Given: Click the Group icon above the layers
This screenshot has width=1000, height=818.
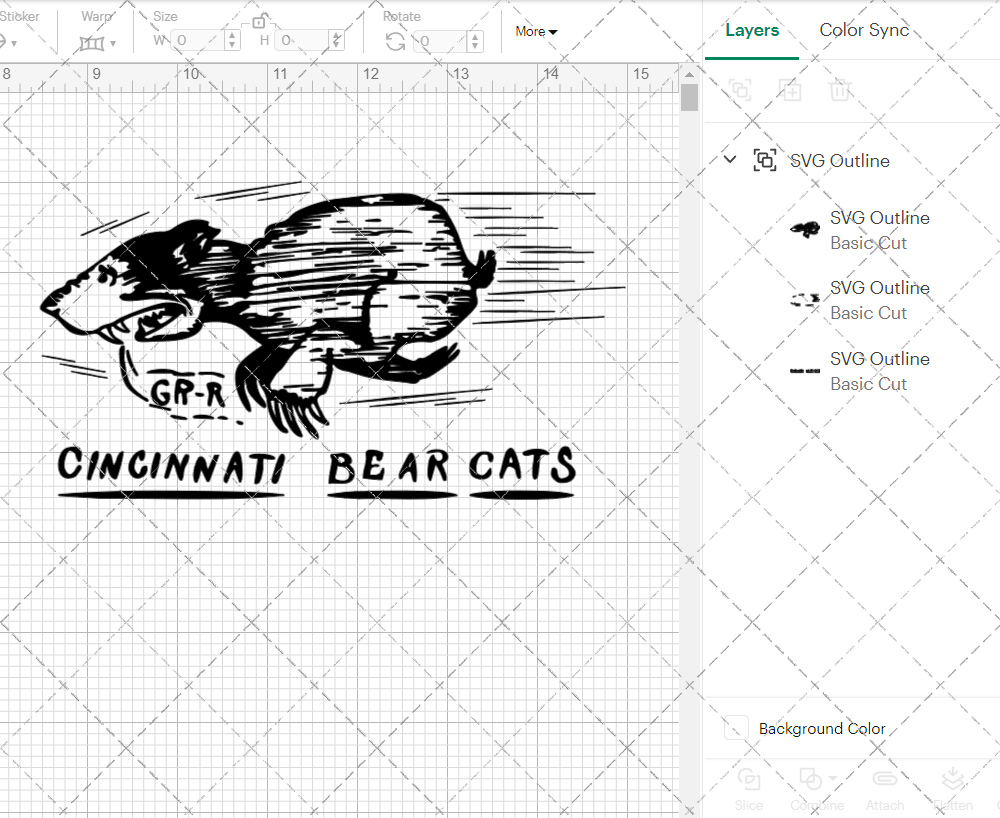Looking at the screenshot, I should click(x=740, y=90).
